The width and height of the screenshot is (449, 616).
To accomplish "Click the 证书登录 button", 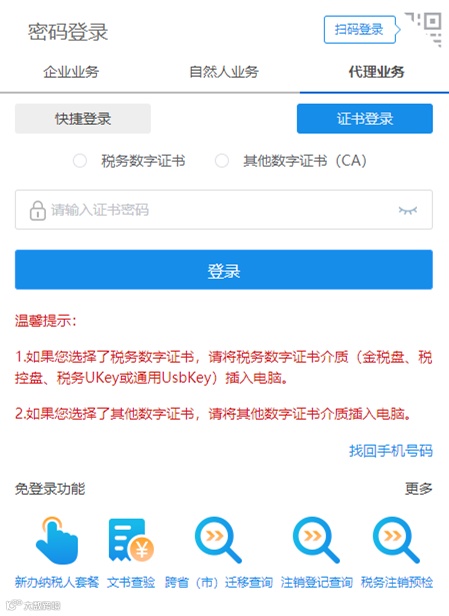I will click(x=365, y=119).
